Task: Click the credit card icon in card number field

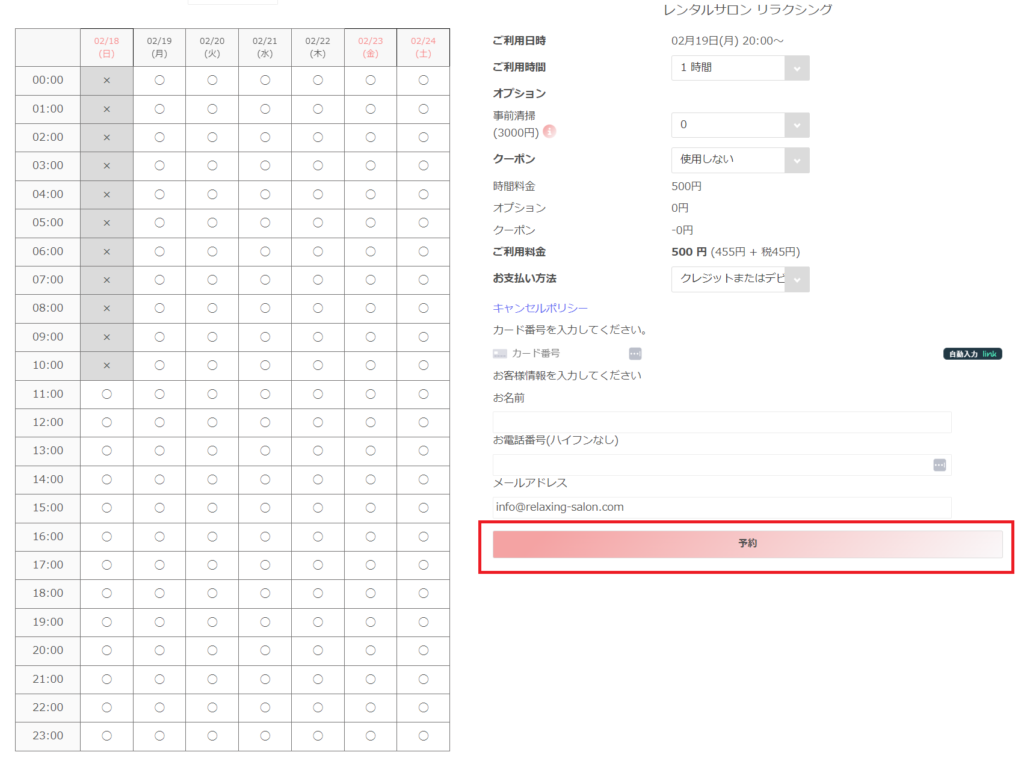Action: (500, 353)
